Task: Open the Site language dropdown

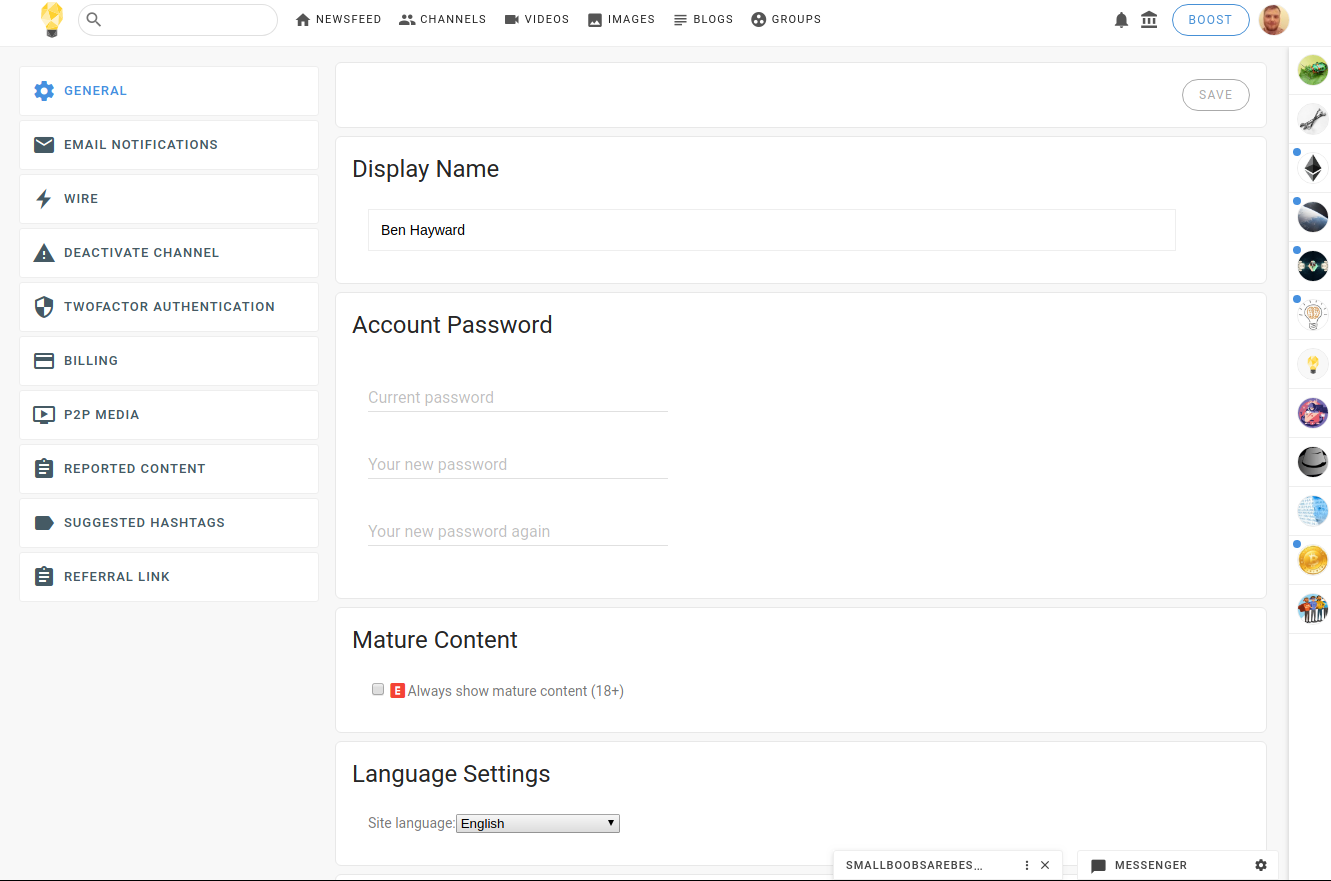Action: [x=538, y=823]
